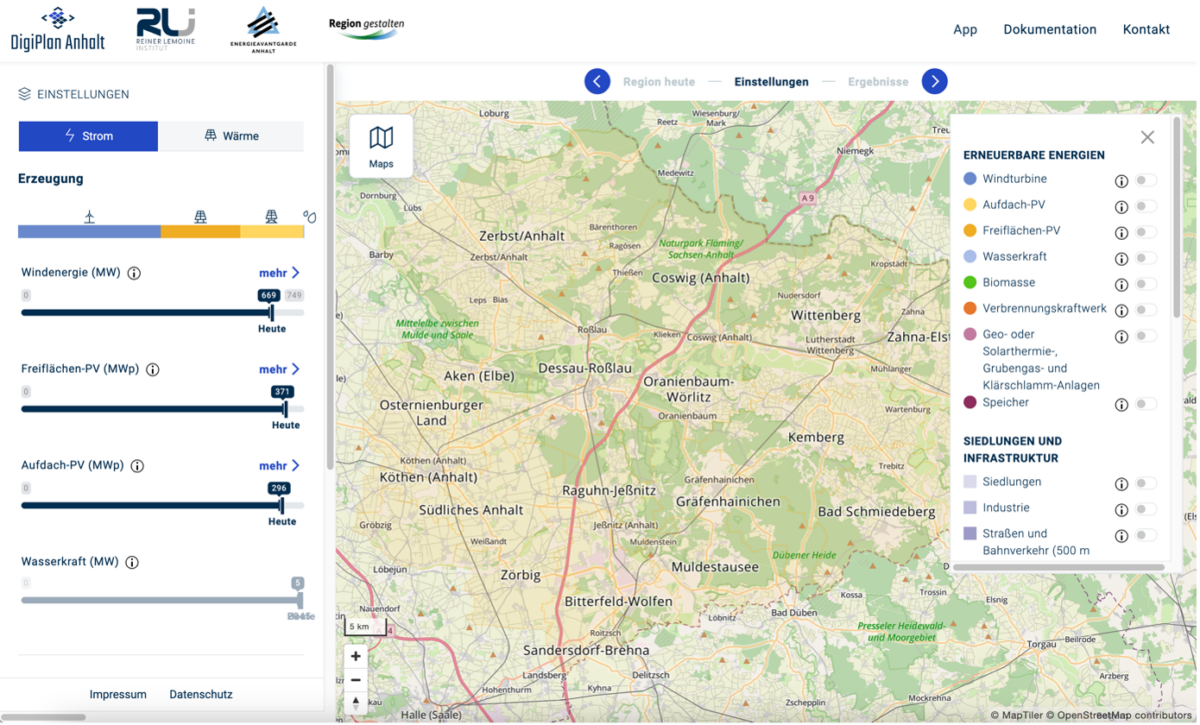The image size is (1200, 725).
Task: Click the Einstellungen filter icon in sidebar
Action: click(x=23, y=93)
